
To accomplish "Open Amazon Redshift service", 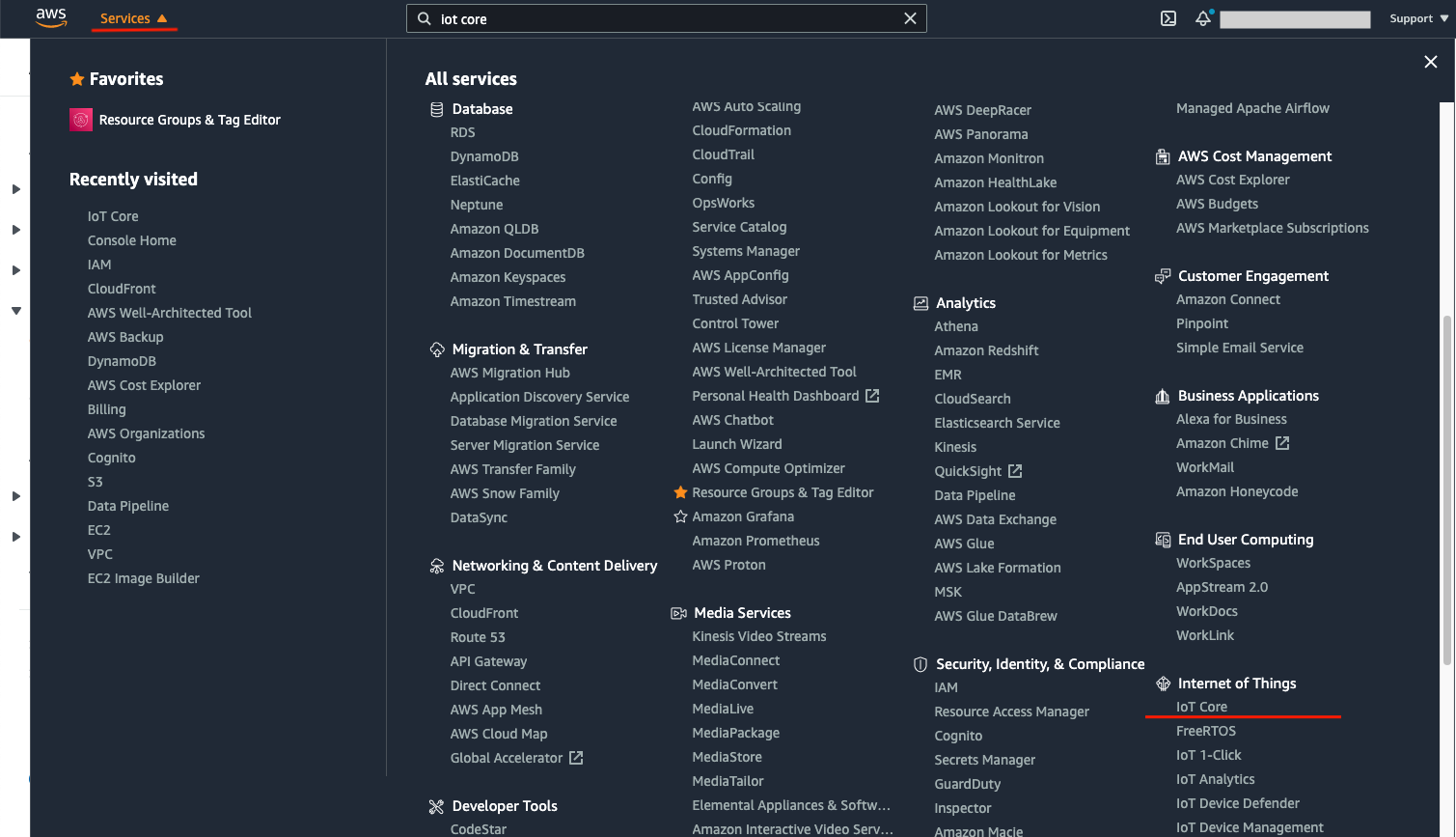I will [986, 350].
